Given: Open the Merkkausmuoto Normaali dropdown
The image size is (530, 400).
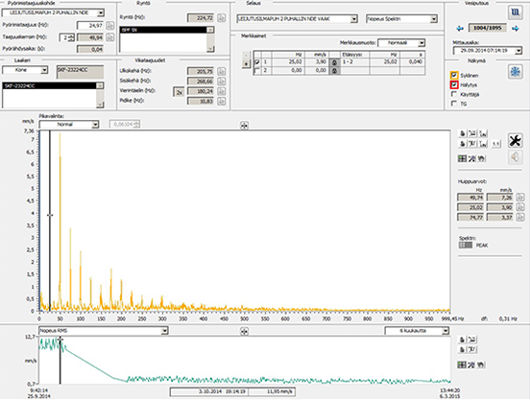Looking at the screenshot, I should tap(402, 43).
